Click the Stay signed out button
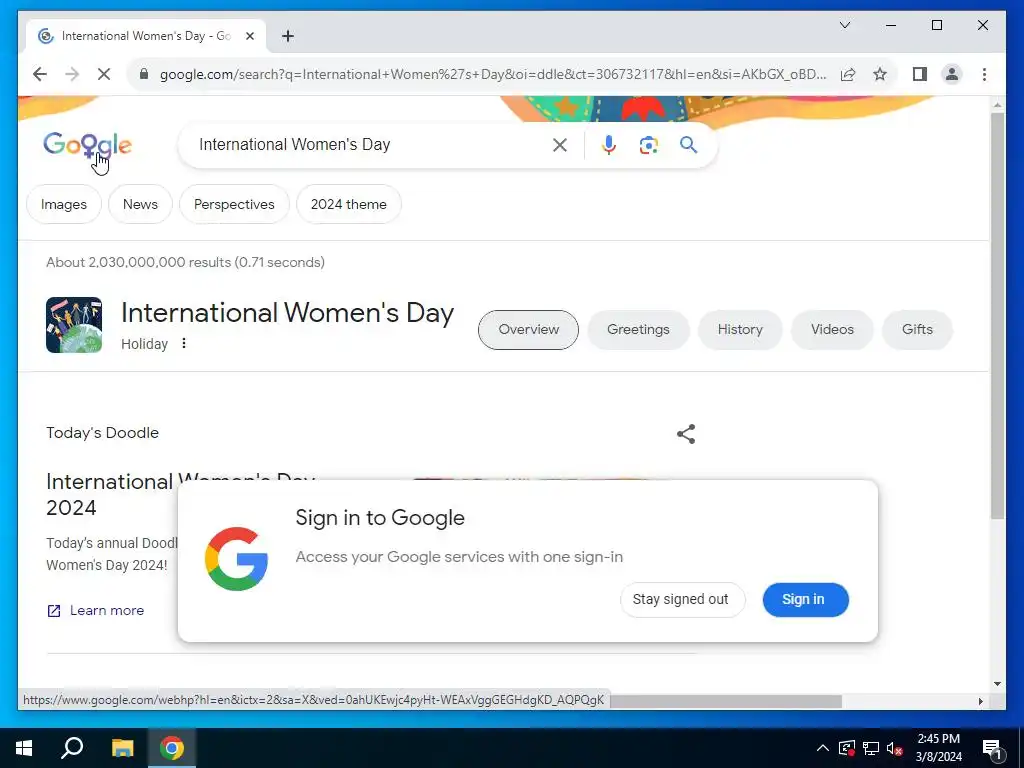The width and height of the screenshot is (1024, 768). 682,600
